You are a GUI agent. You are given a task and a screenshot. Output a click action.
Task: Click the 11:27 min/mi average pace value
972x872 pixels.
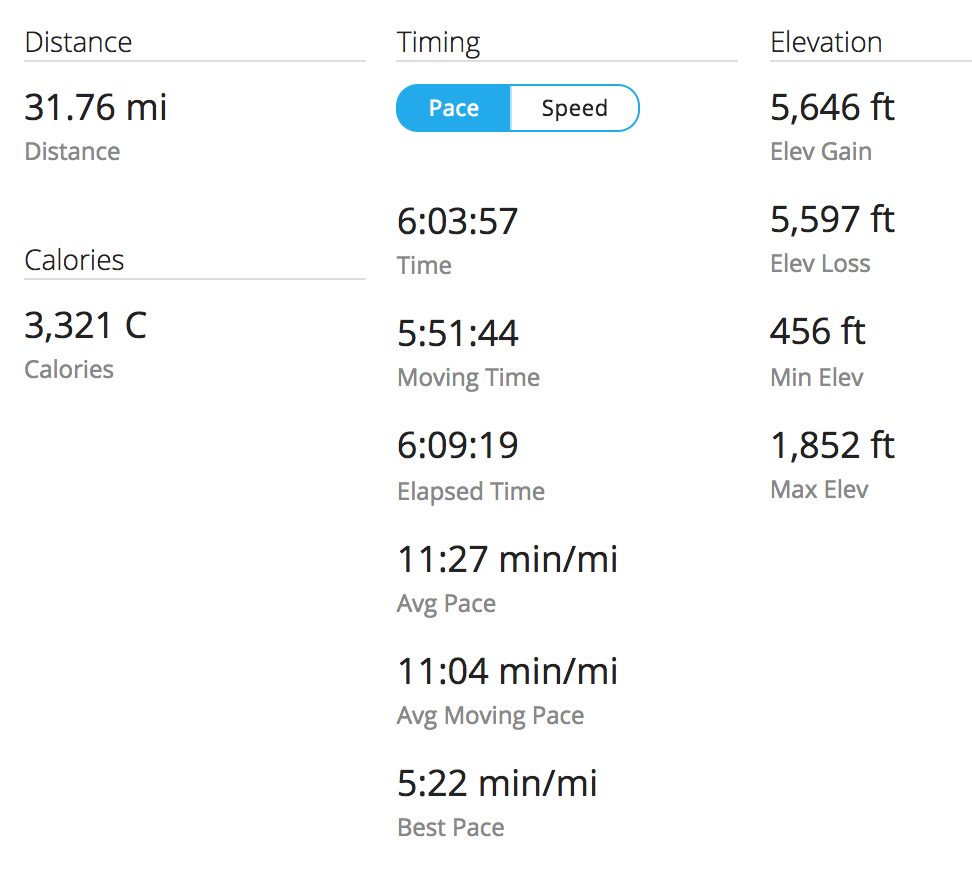507,558
